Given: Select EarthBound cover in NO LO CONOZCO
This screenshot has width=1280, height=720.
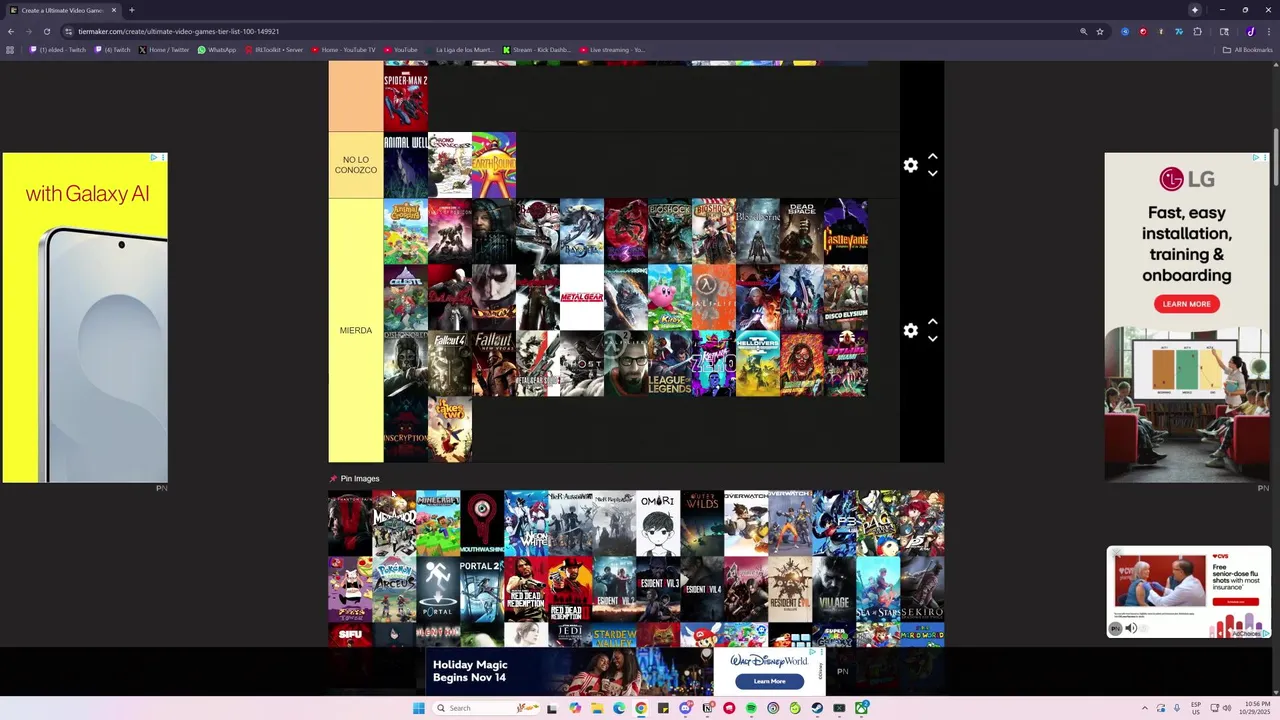Looking at the screenshot, I should coord(494,165).
